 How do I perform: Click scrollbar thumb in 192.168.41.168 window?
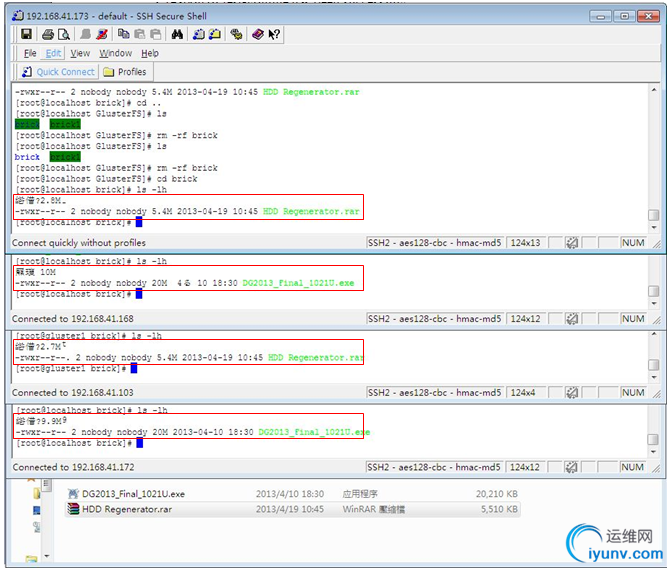(x=654, y=291)
